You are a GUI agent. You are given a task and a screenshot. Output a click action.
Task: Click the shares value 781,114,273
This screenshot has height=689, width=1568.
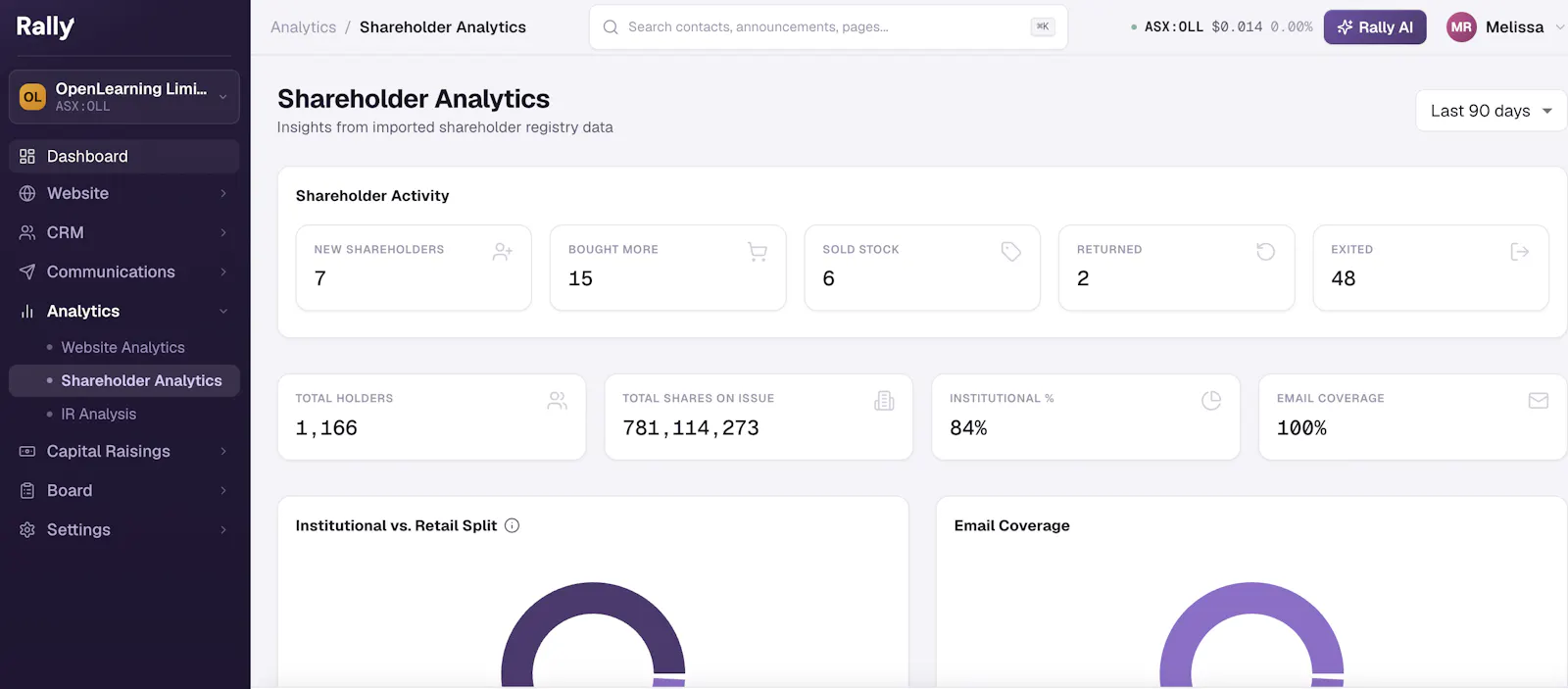point(691,428)
